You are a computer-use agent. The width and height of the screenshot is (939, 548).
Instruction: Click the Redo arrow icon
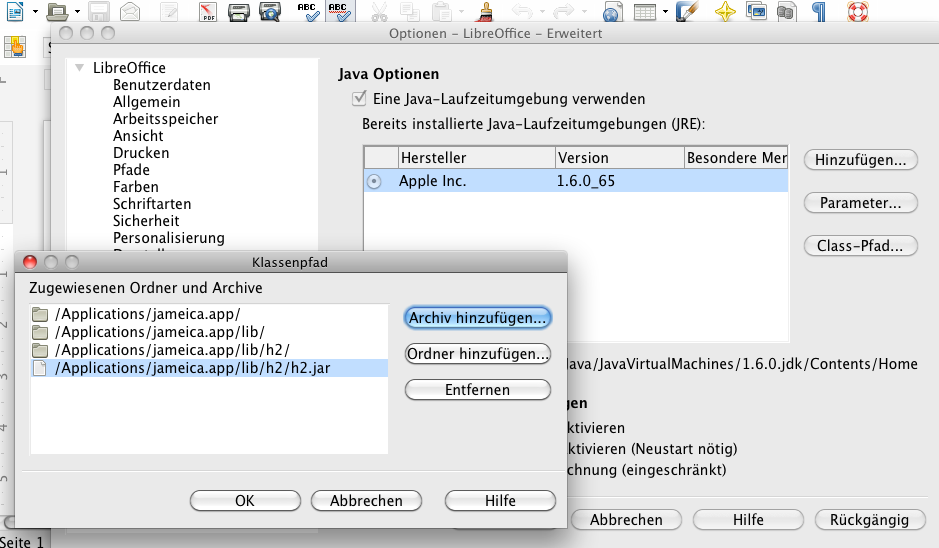point(564,11)
